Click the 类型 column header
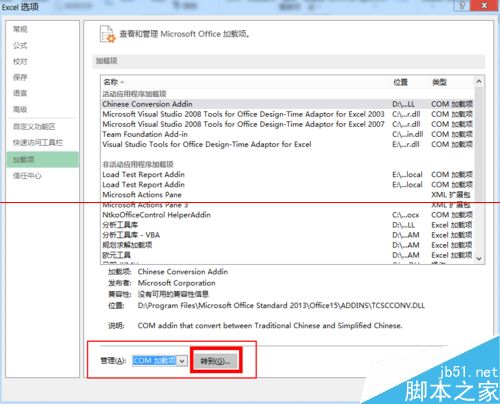Viewport: 500px width, 404px height. tap(439, 82)
